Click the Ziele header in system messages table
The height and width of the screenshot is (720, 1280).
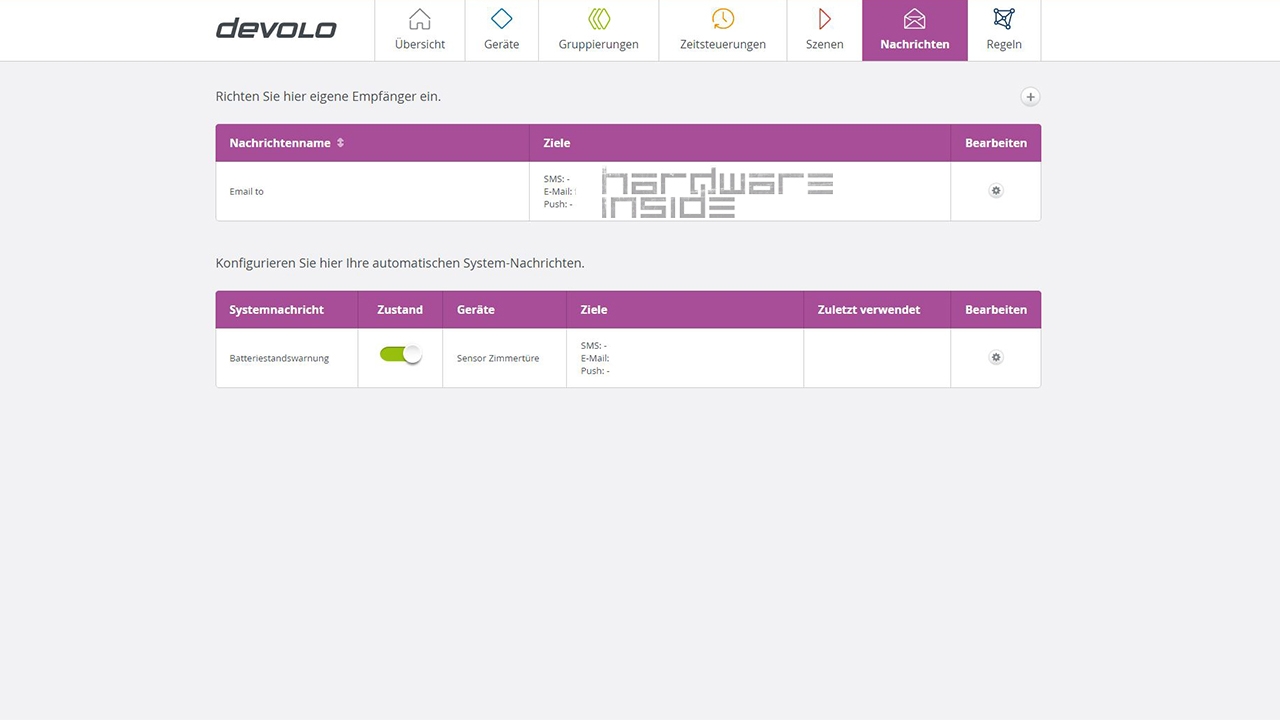[594, 310]
